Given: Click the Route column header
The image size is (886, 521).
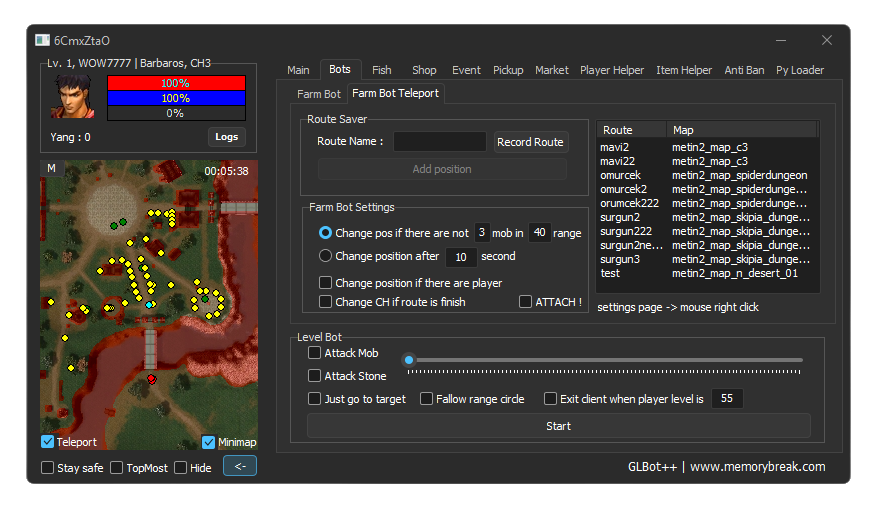Looking at the screenshot, I should point(632,130).
